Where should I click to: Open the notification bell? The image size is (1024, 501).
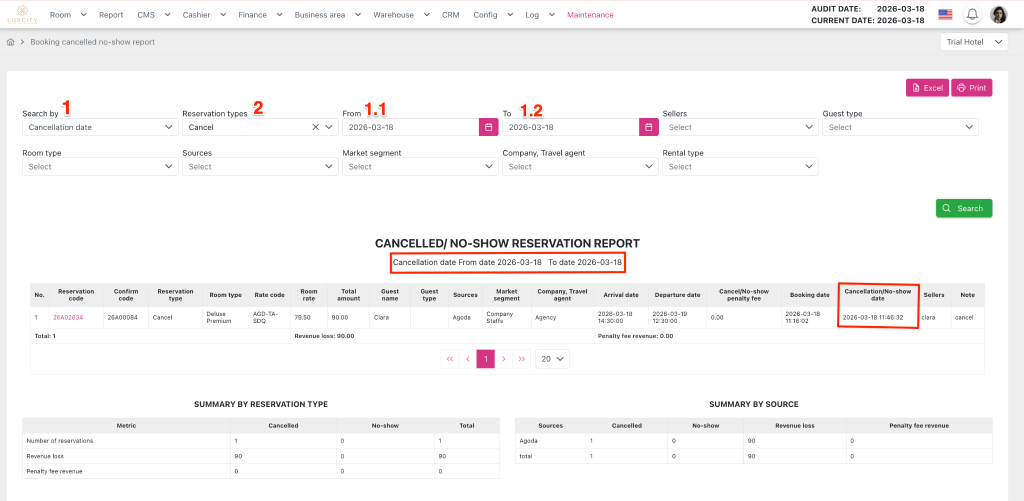tap(971, 15)
